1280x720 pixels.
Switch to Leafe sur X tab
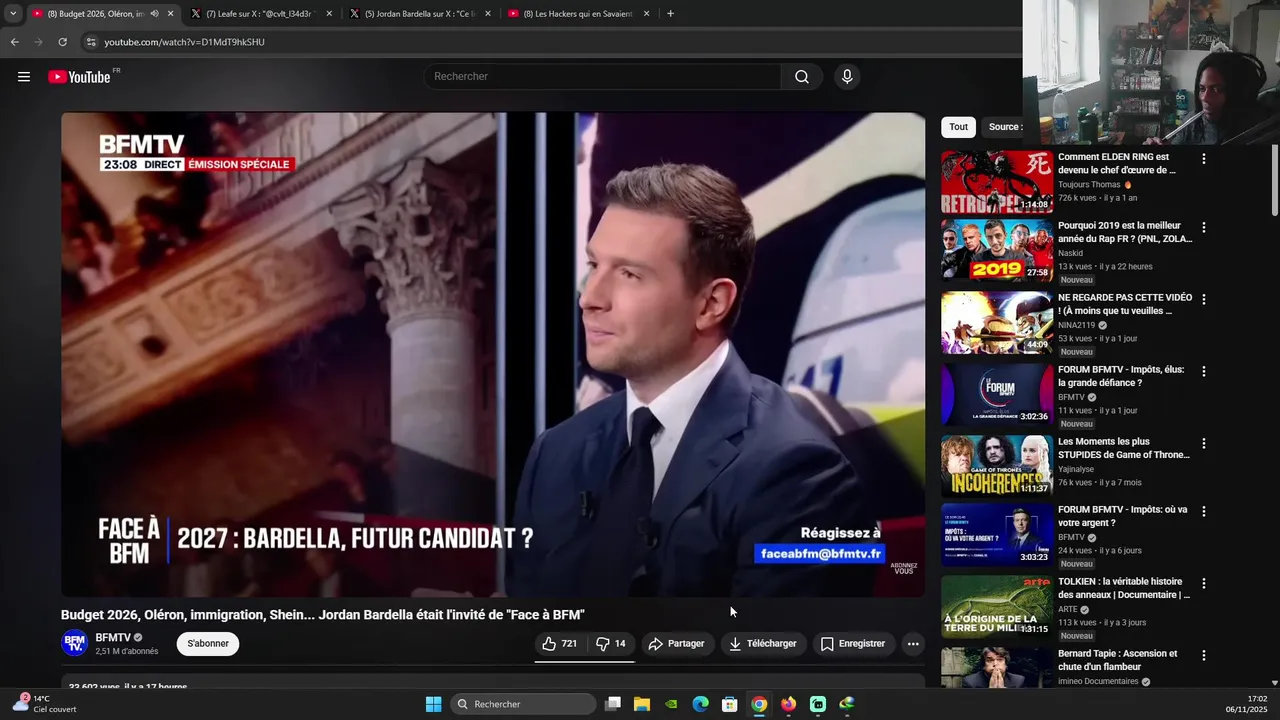259,14
